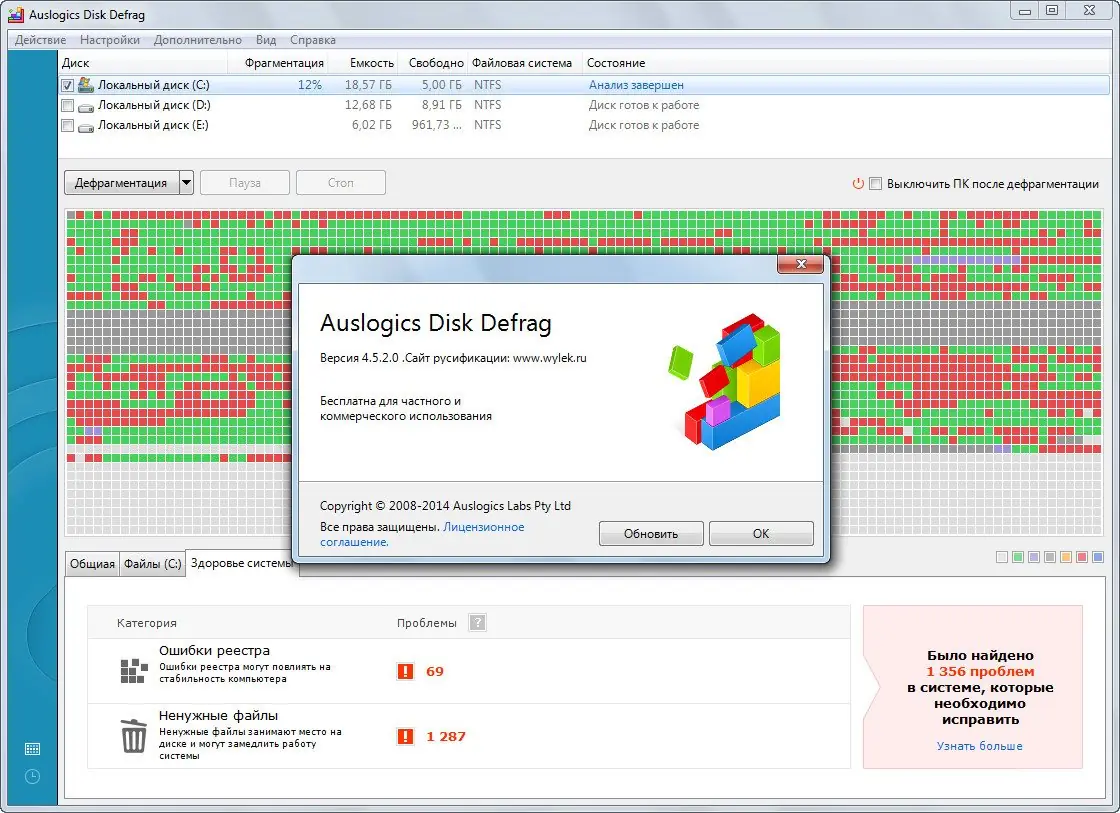Click the Пауза button

244,183
